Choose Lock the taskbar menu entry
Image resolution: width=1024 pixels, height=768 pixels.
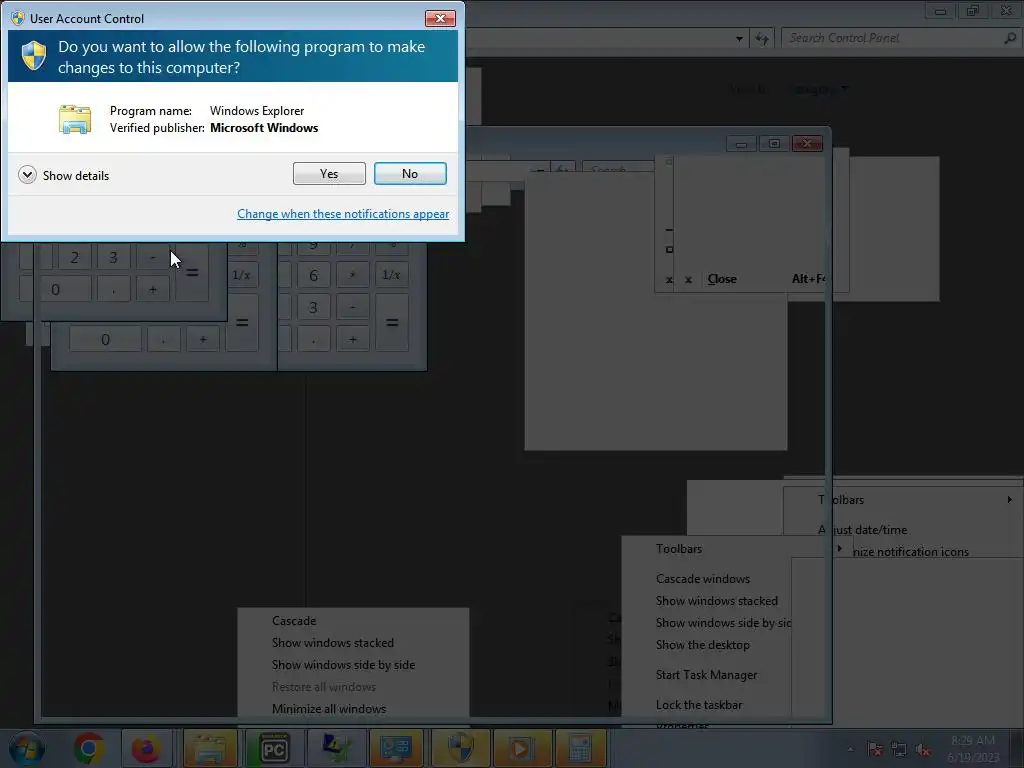coord(699,705)
